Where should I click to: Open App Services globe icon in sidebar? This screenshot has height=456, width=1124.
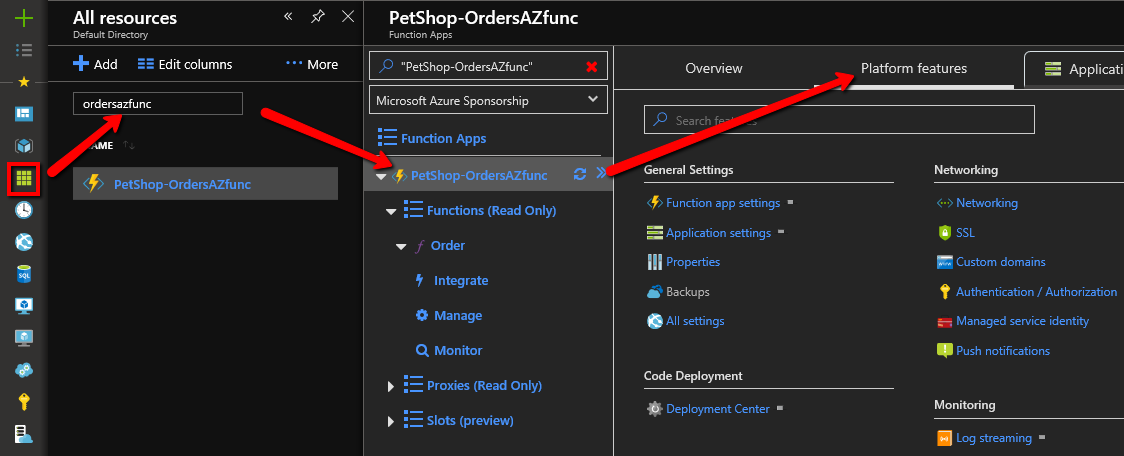(x=24, y=242)
